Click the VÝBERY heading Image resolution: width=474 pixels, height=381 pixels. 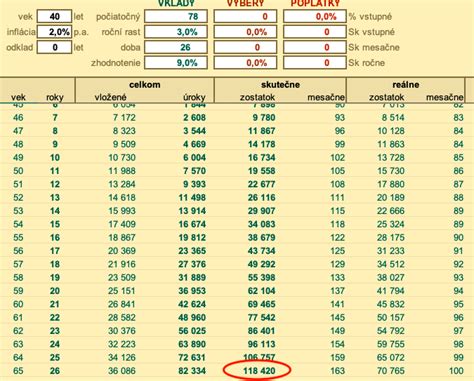(x=245, y=3)
